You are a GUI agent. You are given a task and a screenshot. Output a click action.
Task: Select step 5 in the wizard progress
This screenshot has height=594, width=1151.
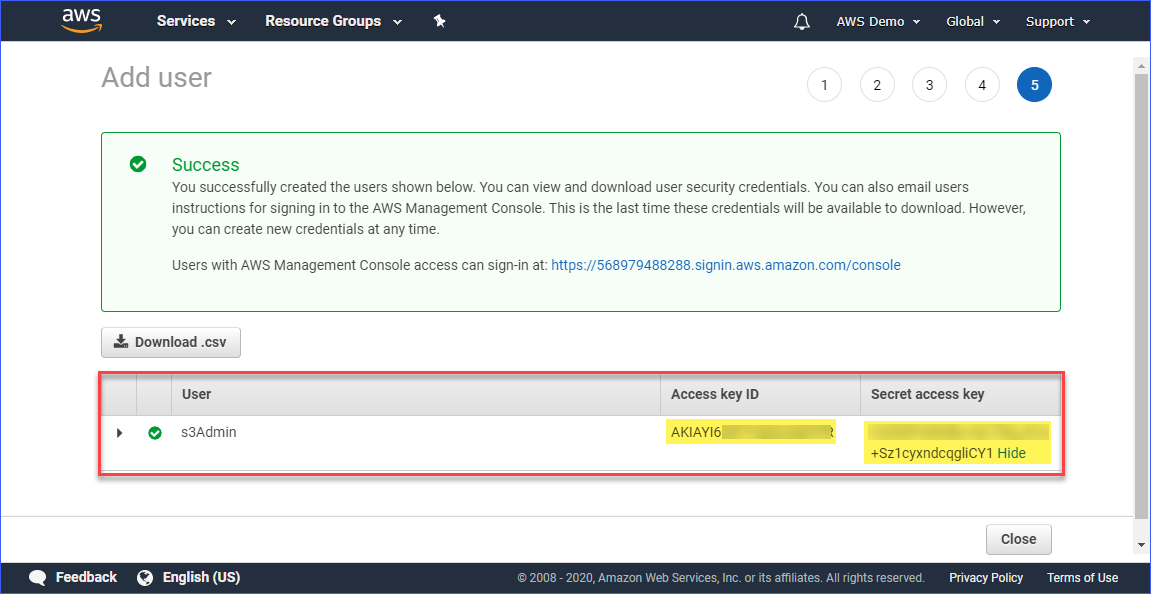coord(1034,85)
